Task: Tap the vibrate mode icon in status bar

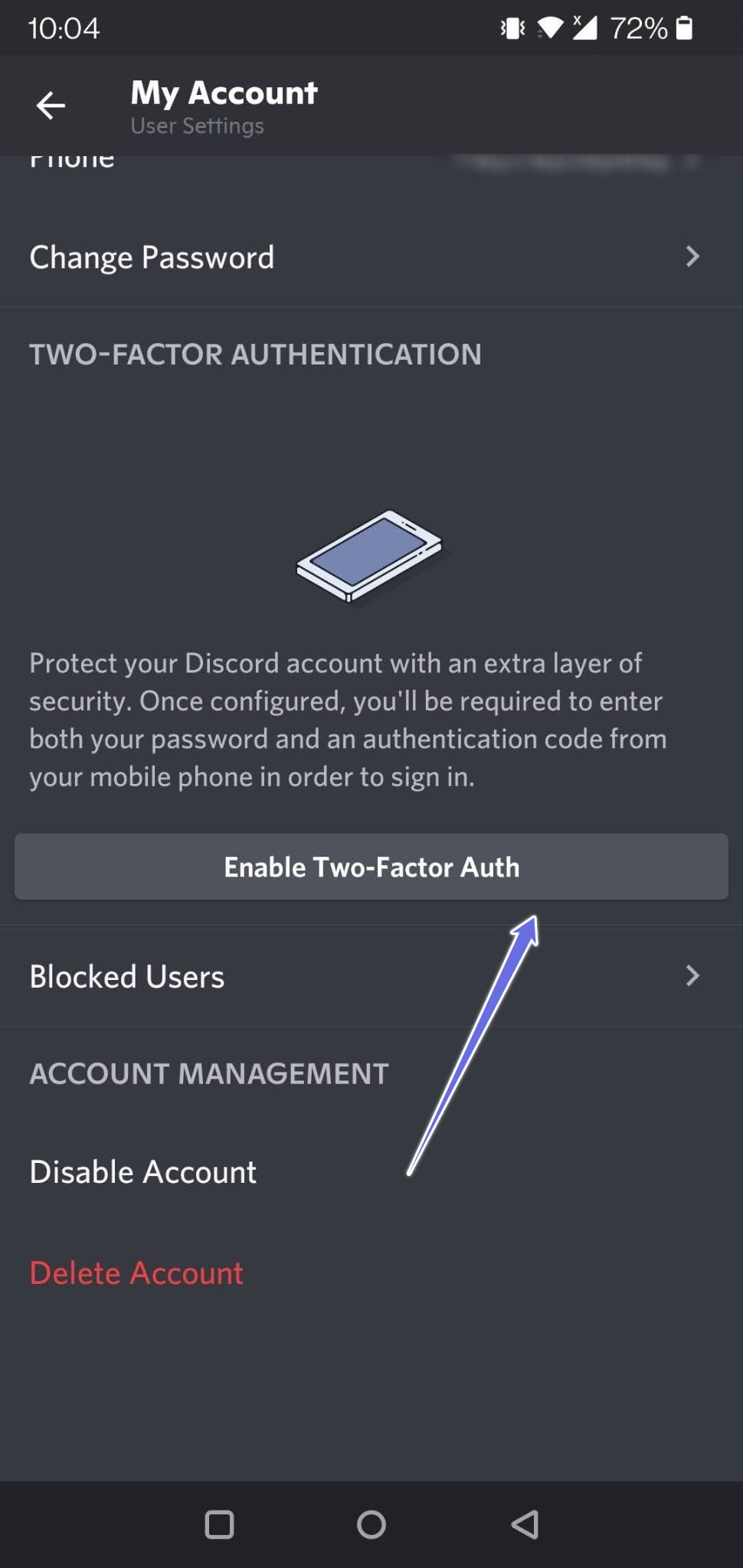Action: click(x=512, y=28)
